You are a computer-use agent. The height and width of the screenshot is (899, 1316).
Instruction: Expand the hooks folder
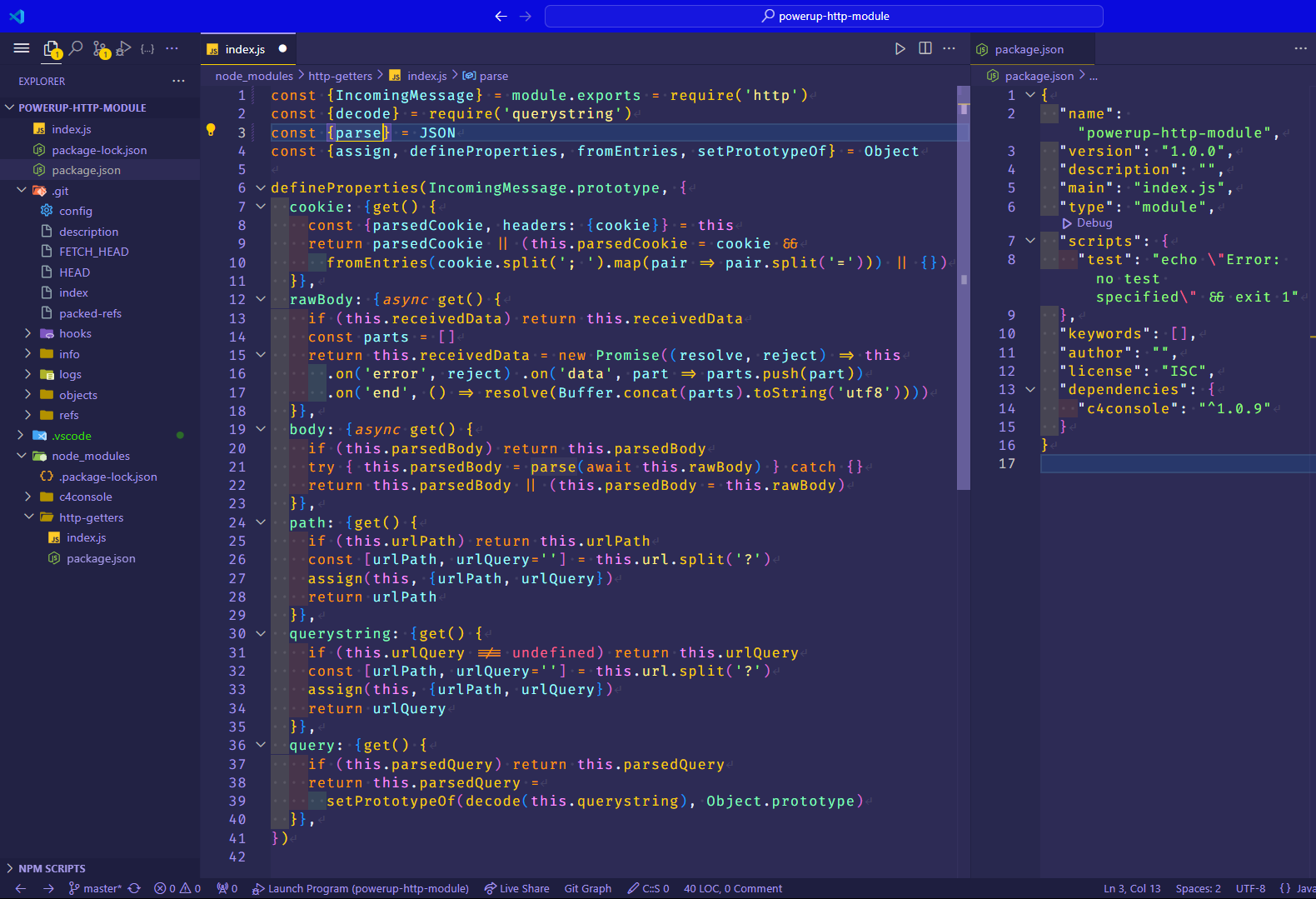point(28,332)
